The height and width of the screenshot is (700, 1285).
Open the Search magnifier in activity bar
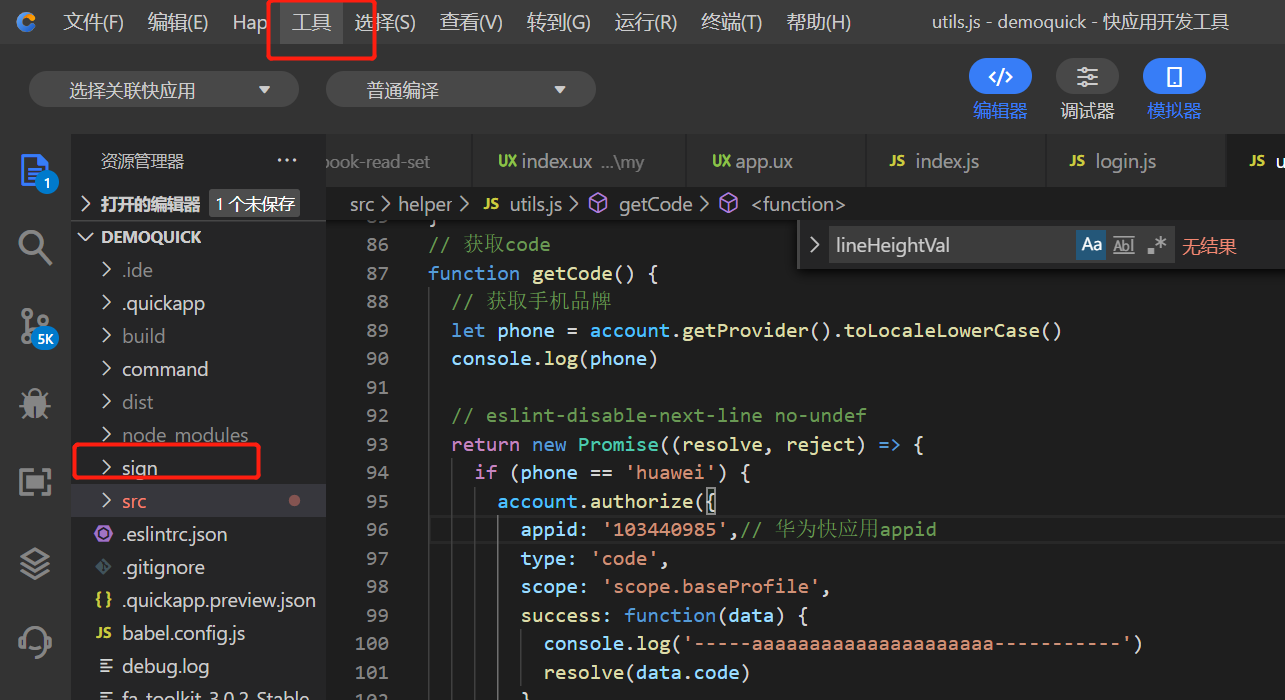(35, 247)
